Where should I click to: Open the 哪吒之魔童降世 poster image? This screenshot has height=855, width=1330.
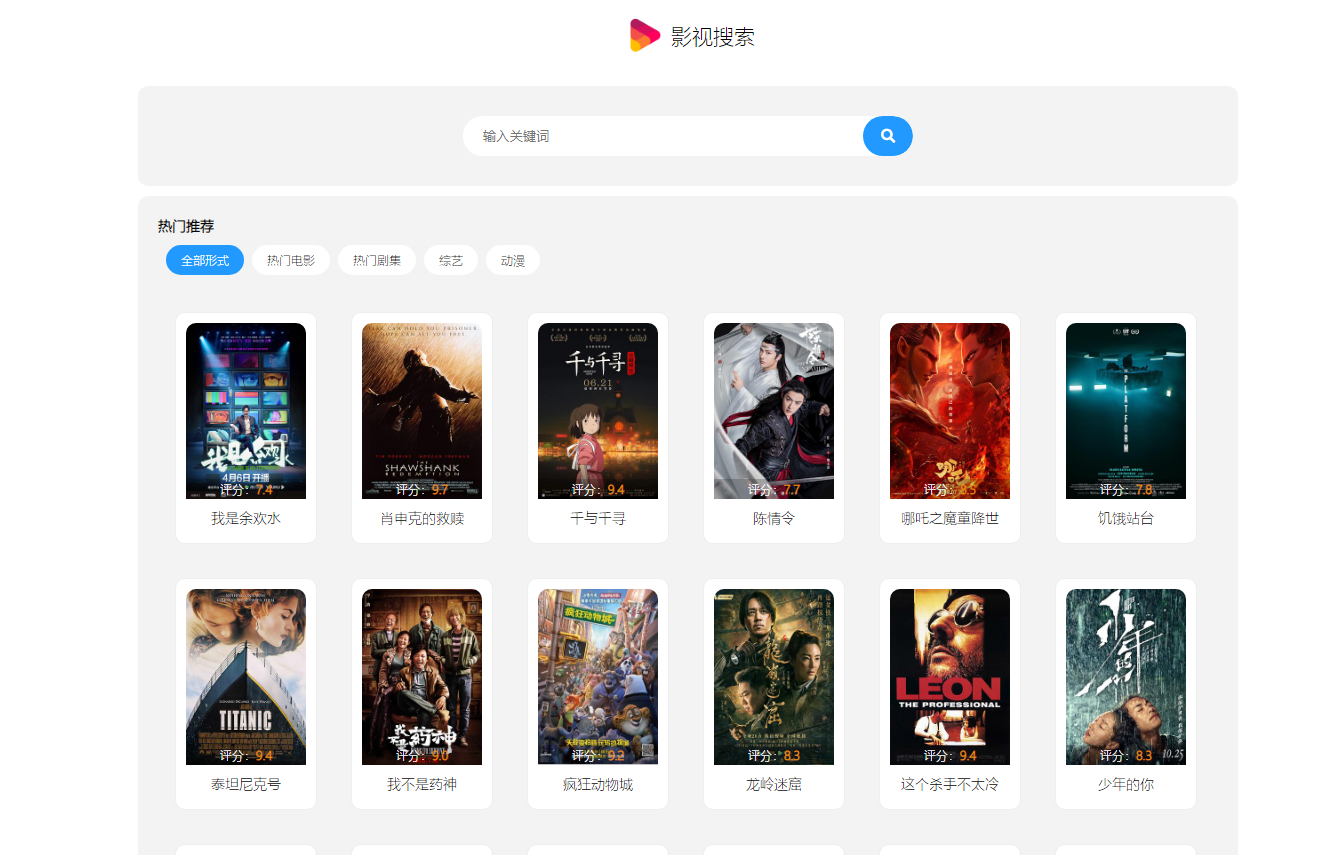click(x=950, y=411)
